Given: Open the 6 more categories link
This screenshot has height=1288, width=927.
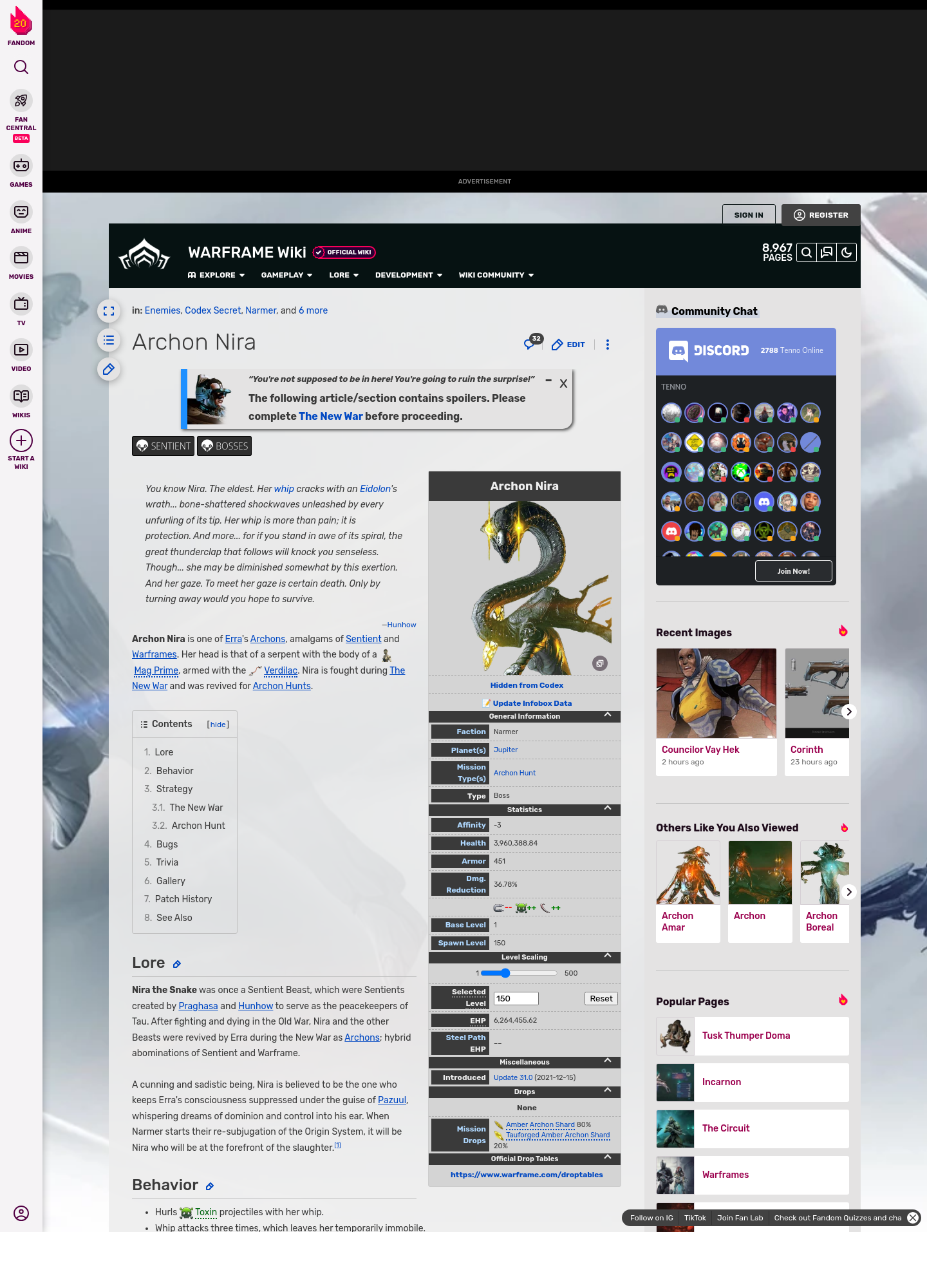Looking at the screenshot, I should (x=313, y=310).
